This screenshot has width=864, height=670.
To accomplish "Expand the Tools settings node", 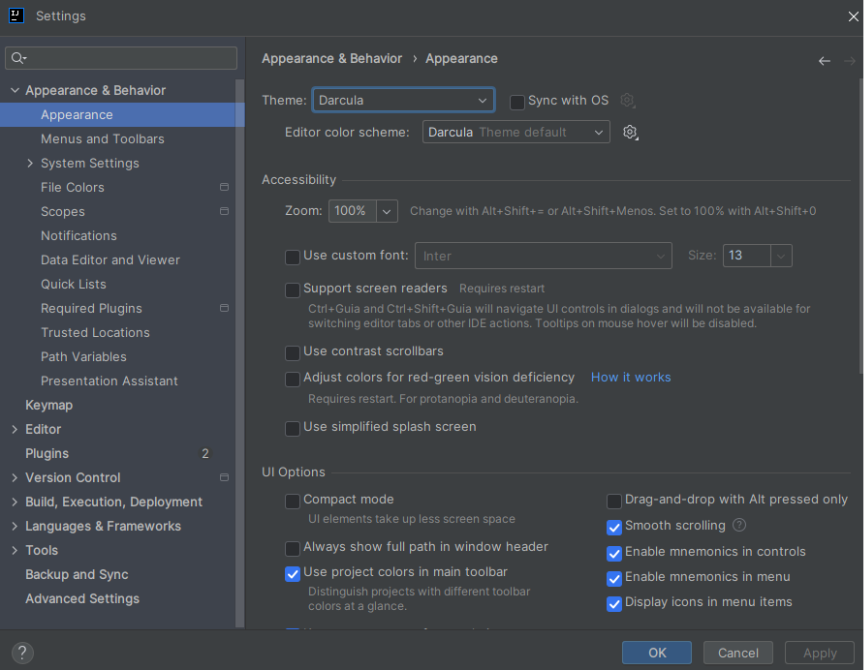I will pos(15,550).
